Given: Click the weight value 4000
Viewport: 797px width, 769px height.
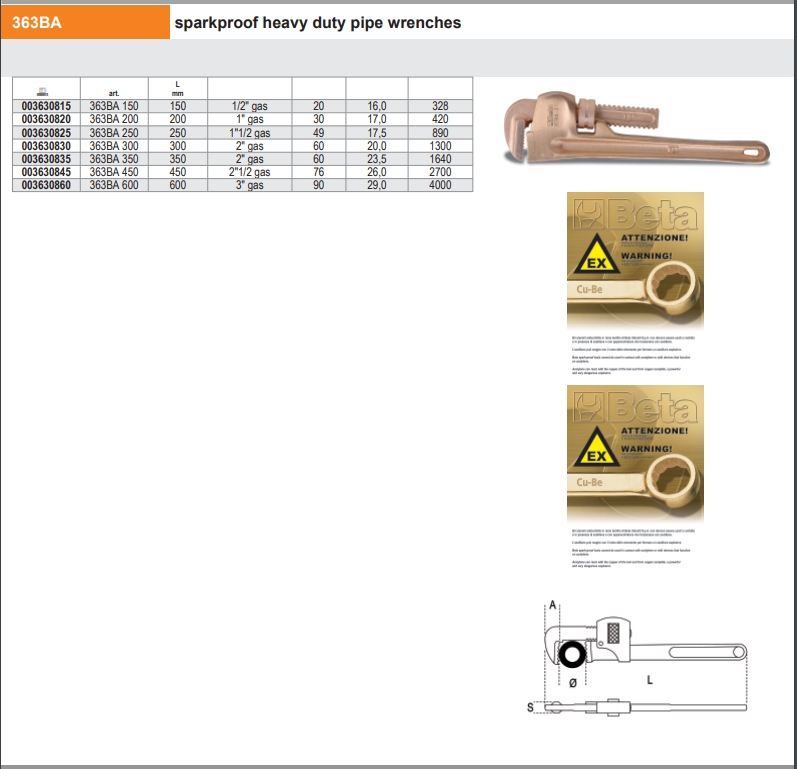Looking at the screenshot, I should pyautogui.click(x=440, y=185).
